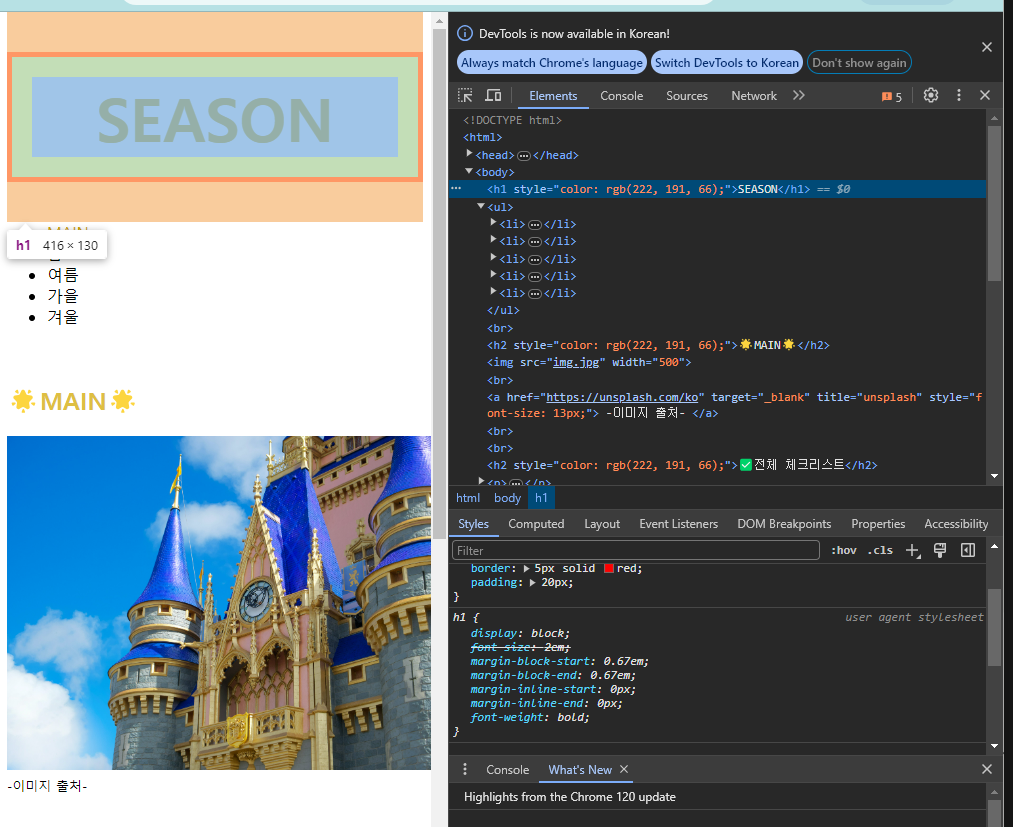The width and height of the screenshot is (1013, 827).
Task: Expand the third li element
Action: [493, 257]
